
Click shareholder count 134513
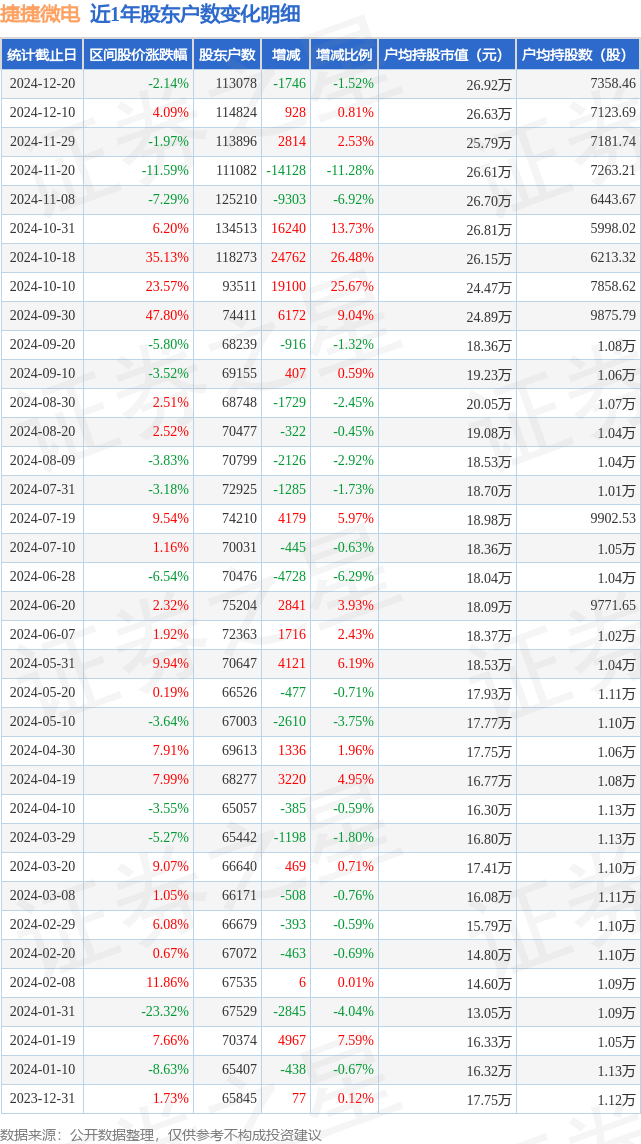pos(236,228)
